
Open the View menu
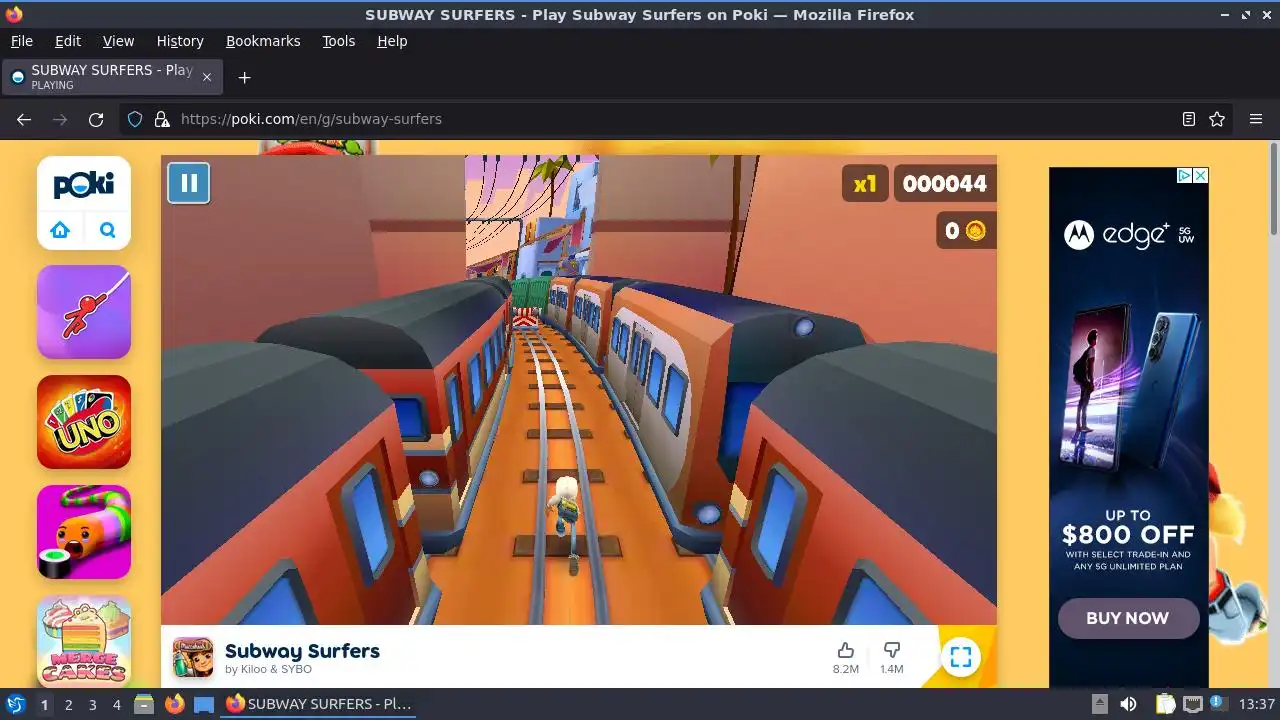click(x=118, y=41)
